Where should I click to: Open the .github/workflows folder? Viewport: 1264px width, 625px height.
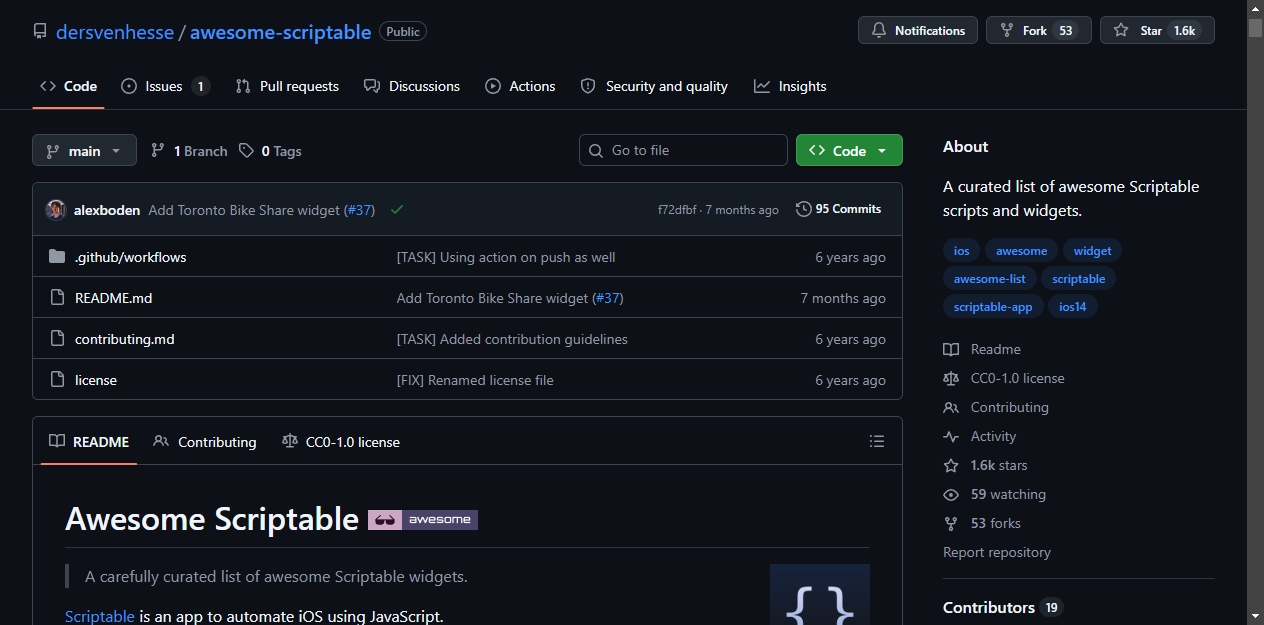(x=130, y=257)
